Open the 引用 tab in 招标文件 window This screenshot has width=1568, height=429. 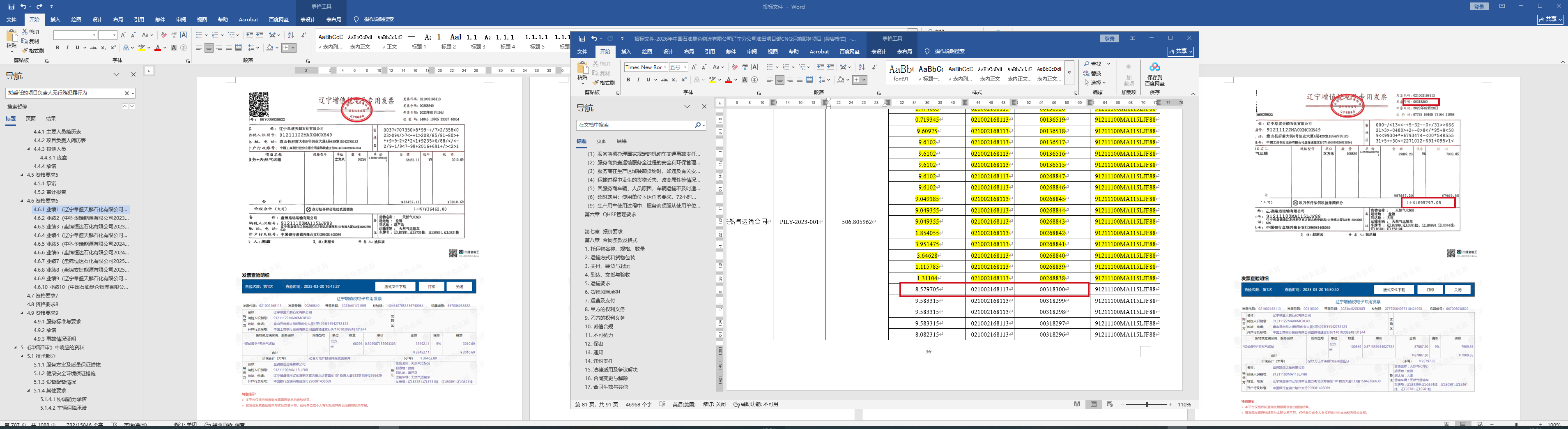(x=710, y=52)
